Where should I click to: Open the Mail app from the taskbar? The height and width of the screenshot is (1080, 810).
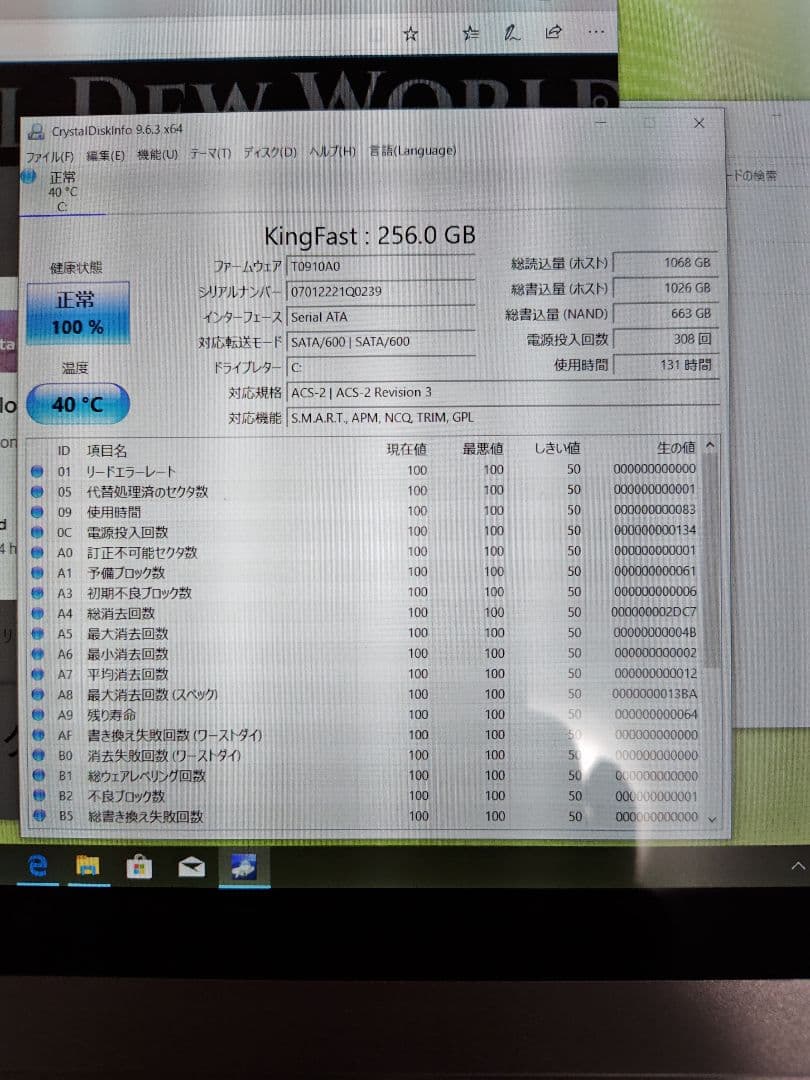tap(191, 866)
